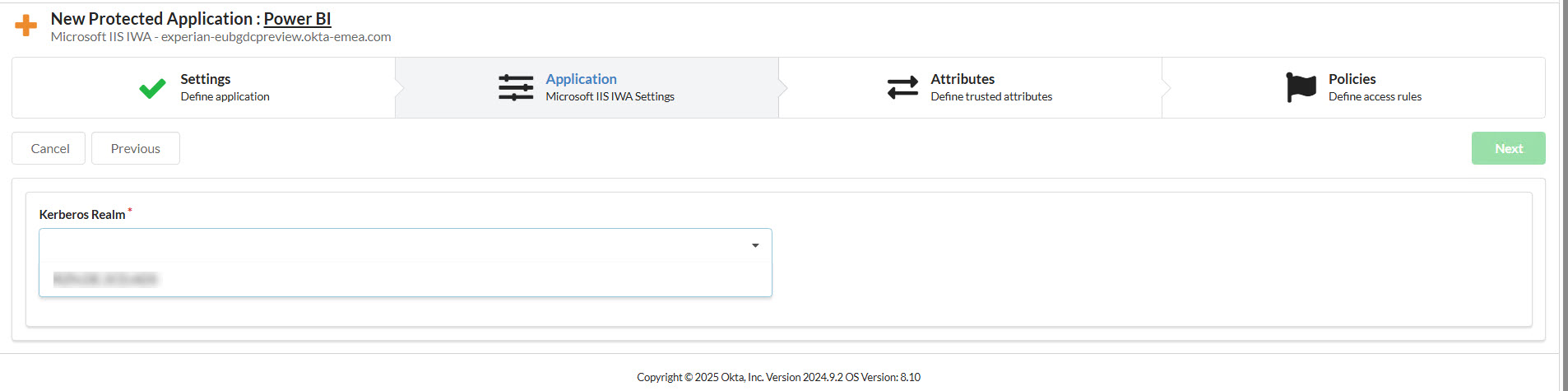This screenshot has height=391, width=1568.
Task: Switch to the Attributes step title
Action: tap(963, 79)
